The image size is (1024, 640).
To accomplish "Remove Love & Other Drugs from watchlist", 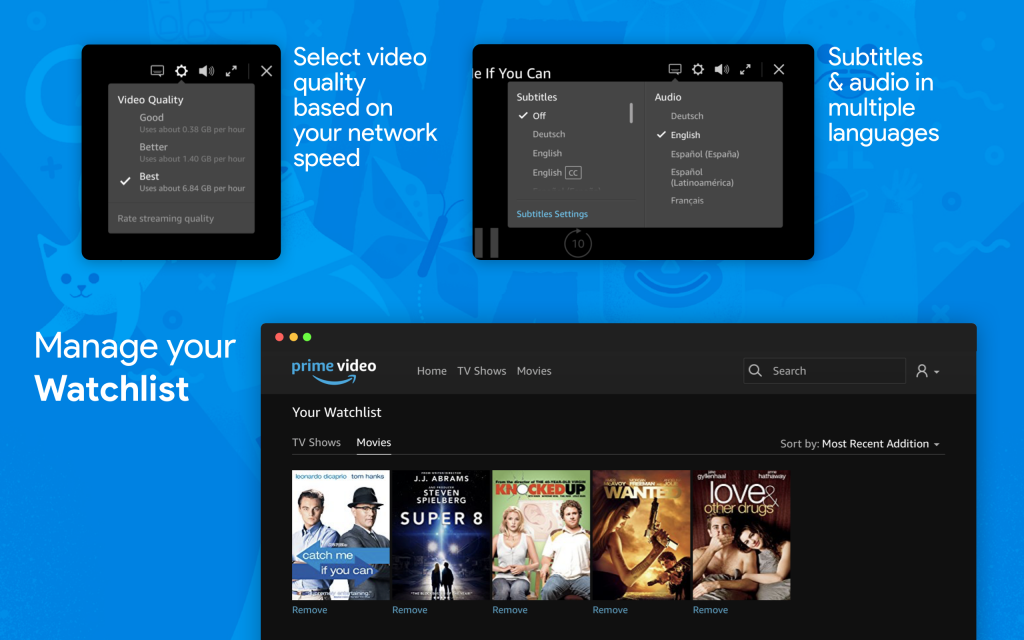I will click(x=711, y=610).
